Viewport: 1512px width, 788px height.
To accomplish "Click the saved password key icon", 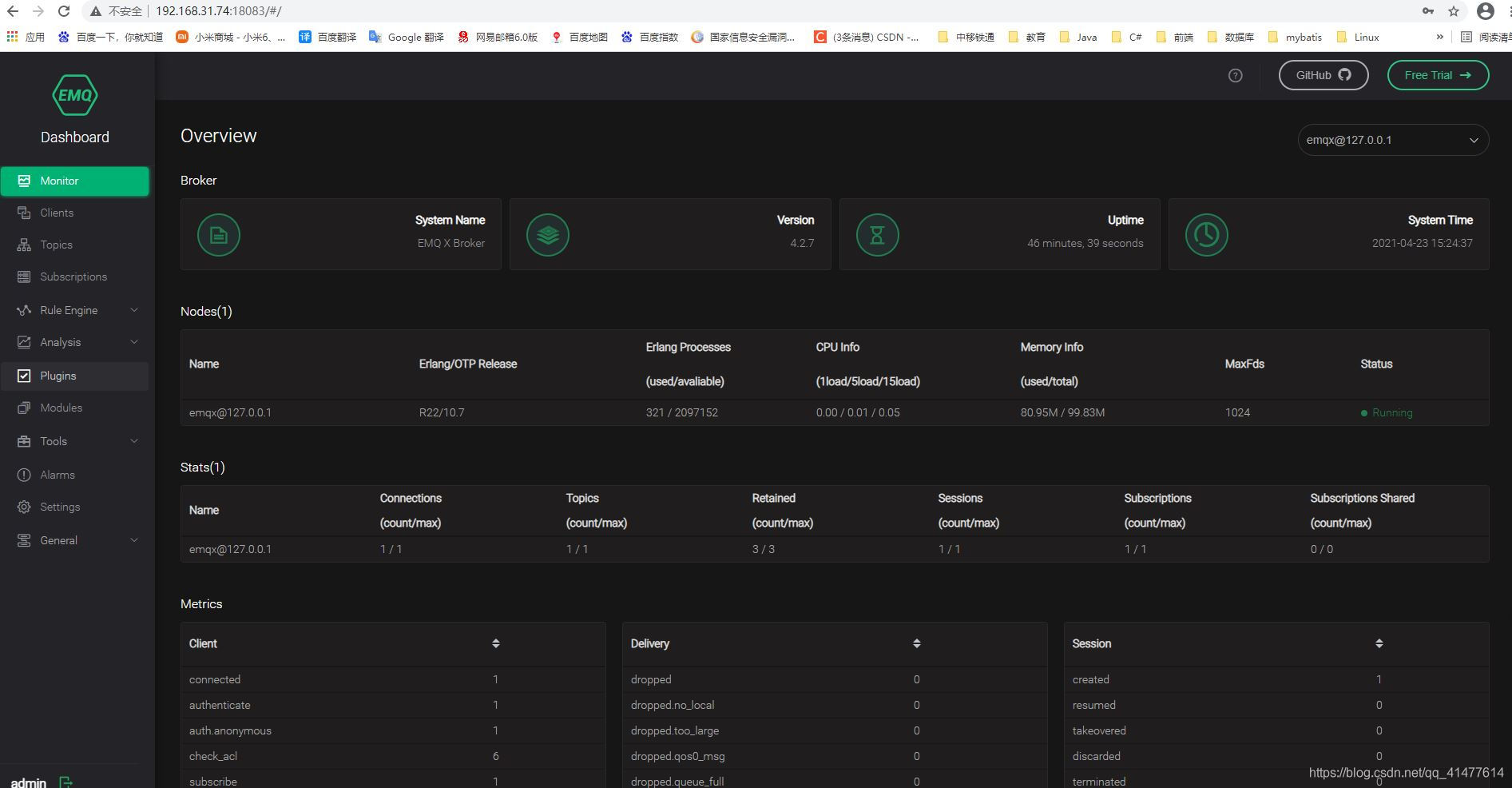I will 1428,11.
